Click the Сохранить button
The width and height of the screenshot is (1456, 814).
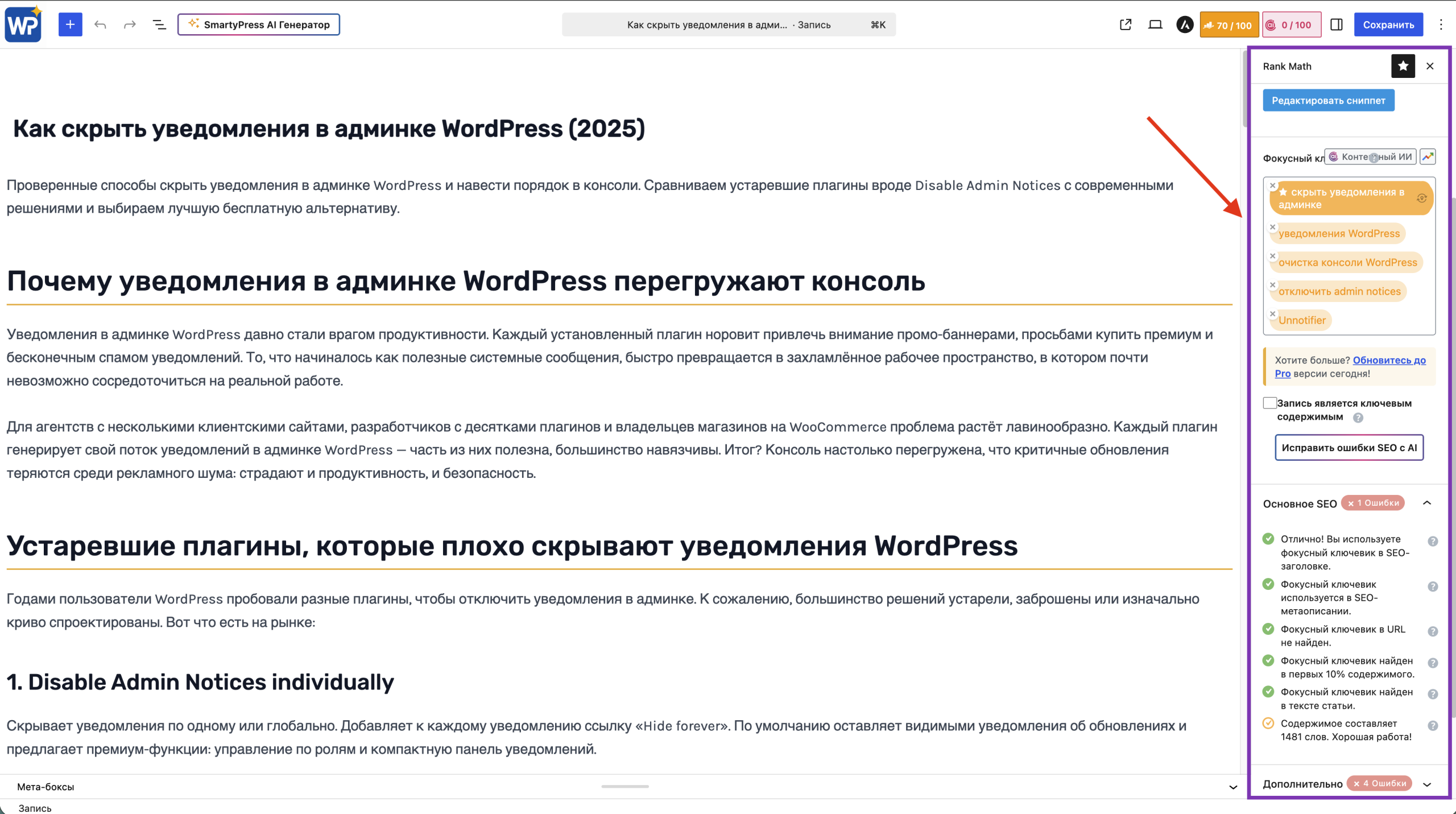click(1388, 24)
